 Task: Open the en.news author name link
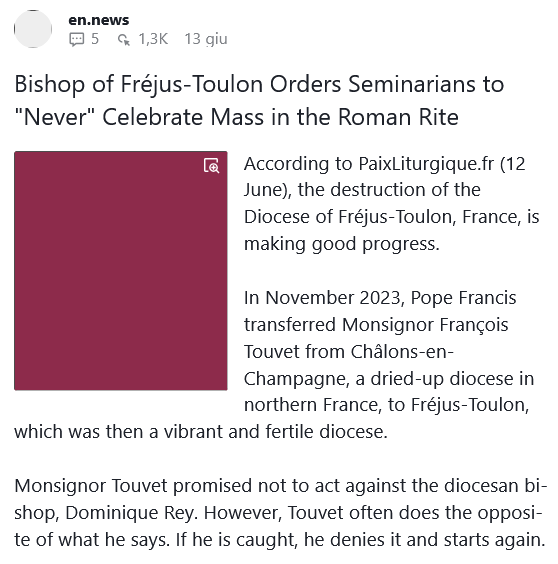click(x=99, y=20)
